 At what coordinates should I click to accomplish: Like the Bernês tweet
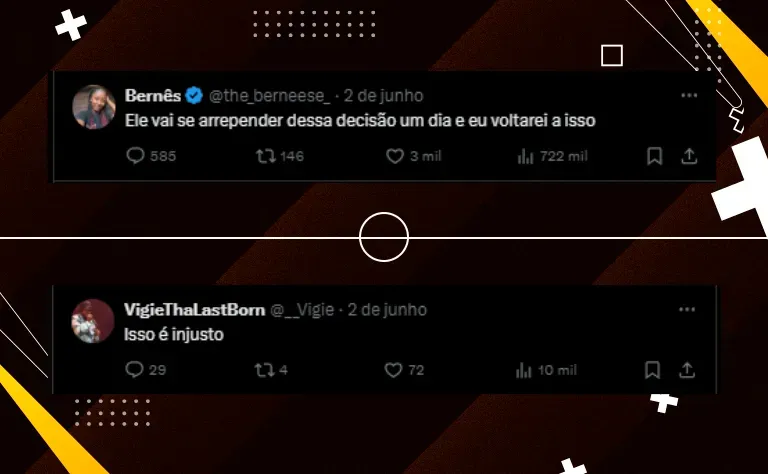click(x=413, y=156)
